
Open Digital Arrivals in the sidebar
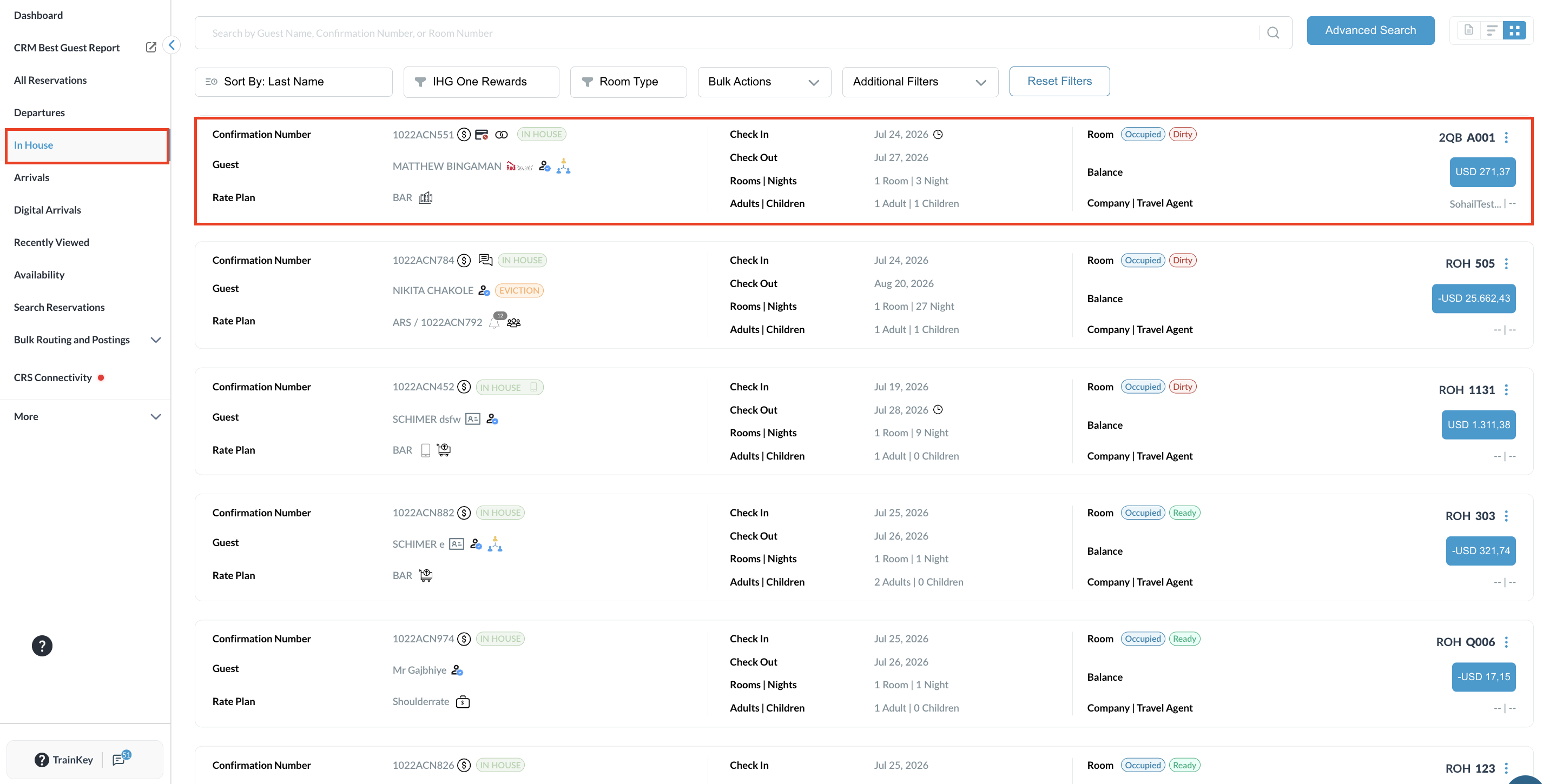[x=47, y=210]
